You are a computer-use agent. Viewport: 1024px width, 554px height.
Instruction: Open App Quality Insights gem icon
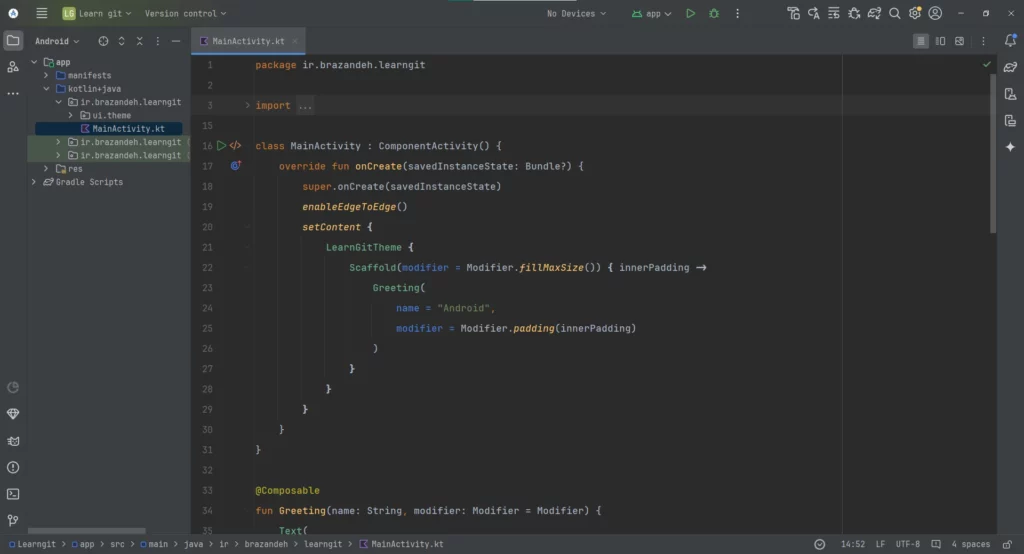(x=13, y=414)
